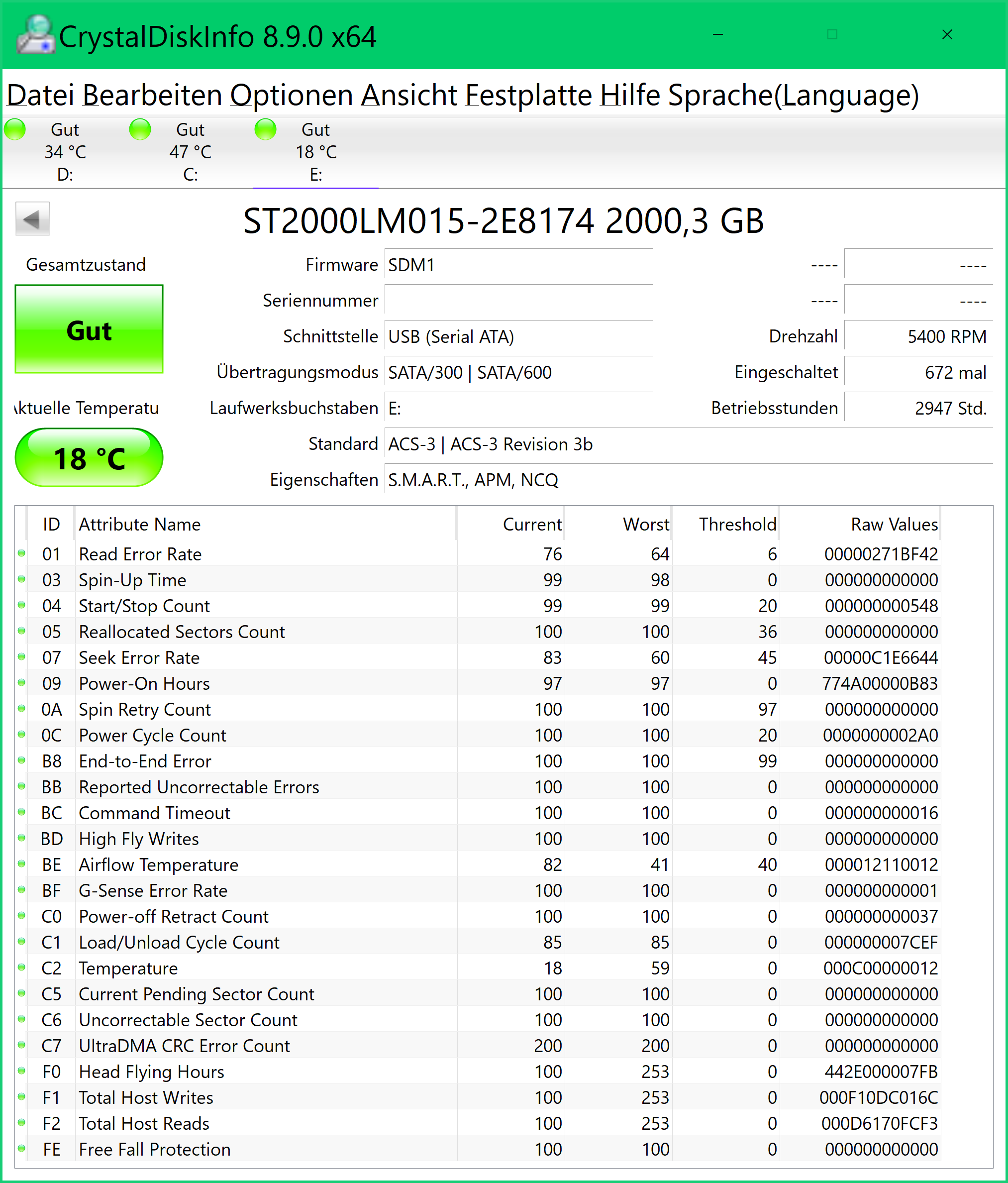This screenshot has width=1008, height=1183.
Task: Switch to the E: drive tab
Action: [315, 152]
